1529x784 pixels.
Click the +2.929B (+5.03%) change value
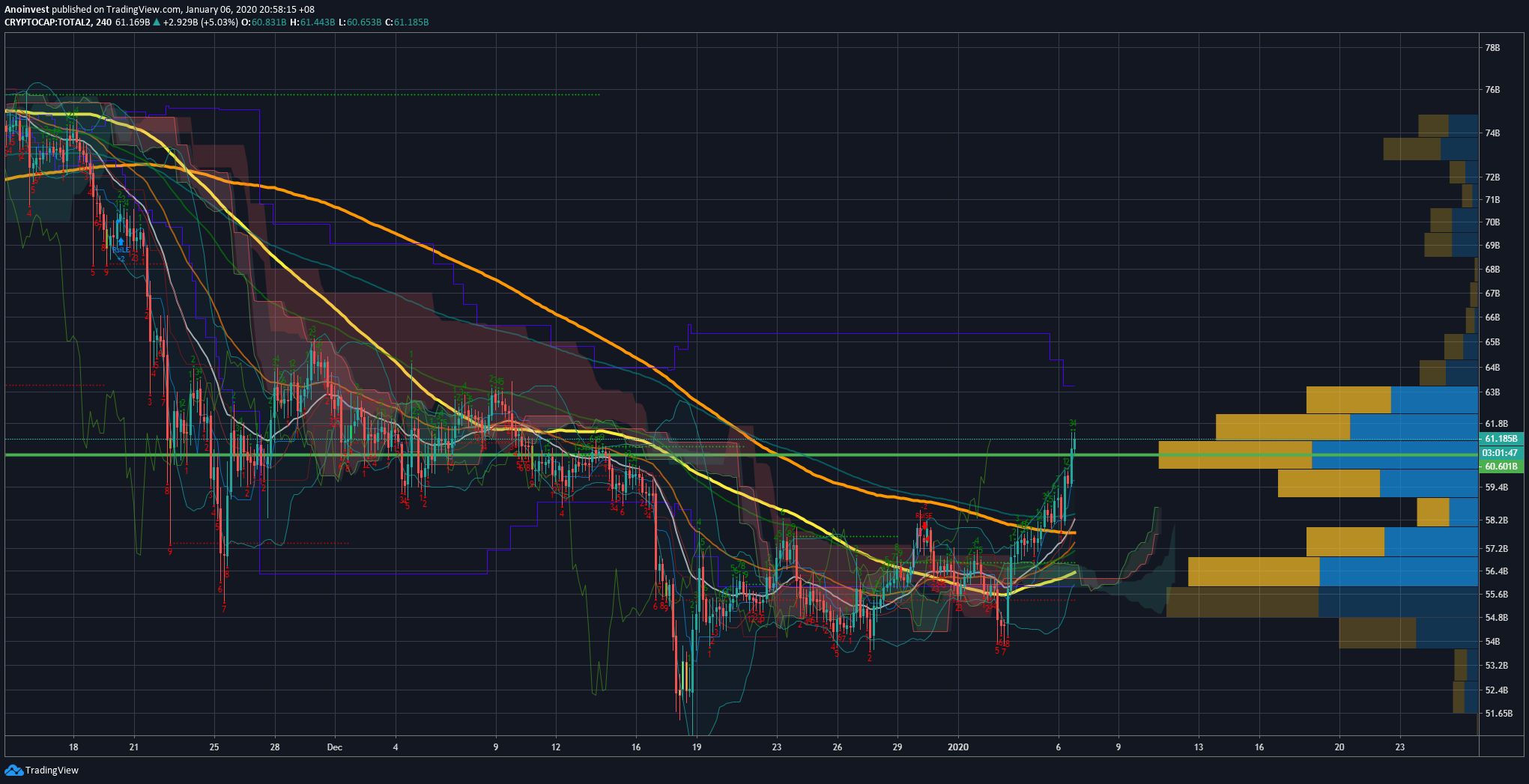coord(200,22)
